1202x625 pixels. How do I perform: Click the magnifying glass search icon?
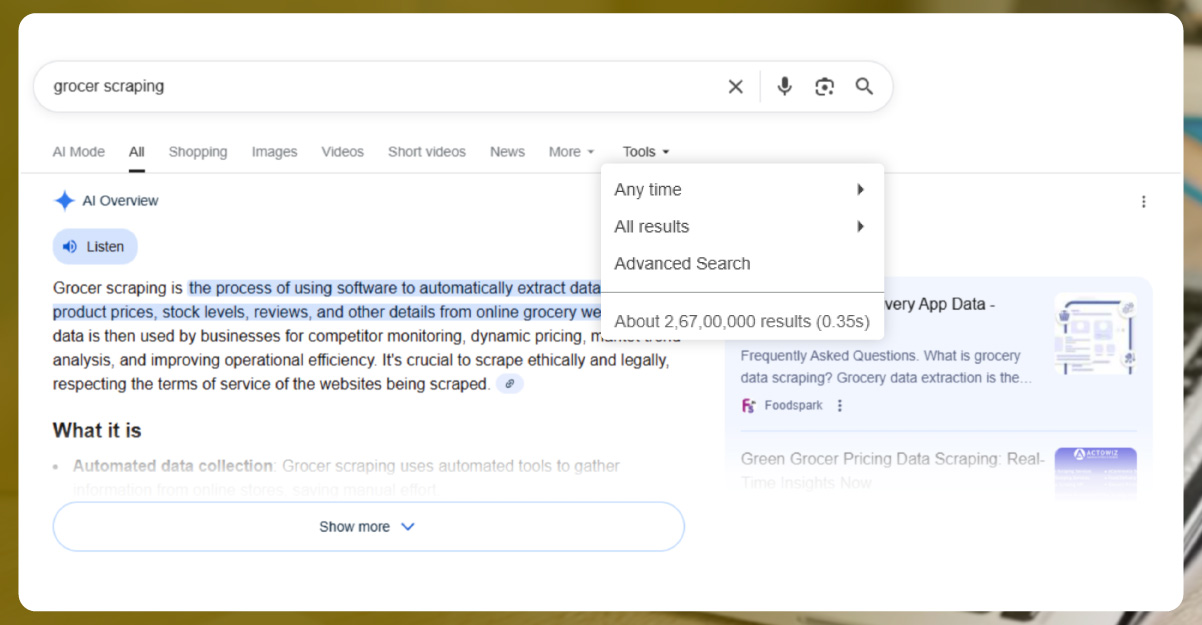coord(864,87)
